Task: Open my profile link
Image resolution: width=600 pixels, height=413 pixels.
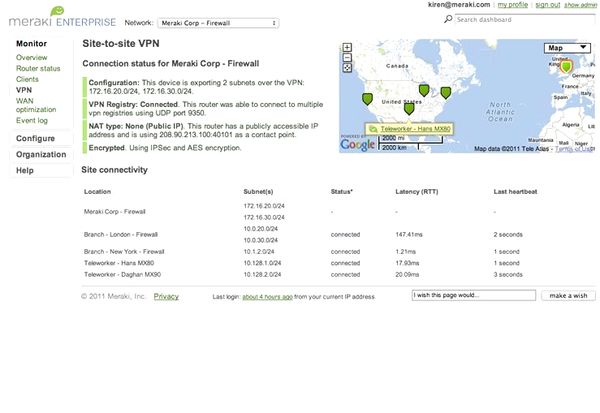Action: click(513, 5)
